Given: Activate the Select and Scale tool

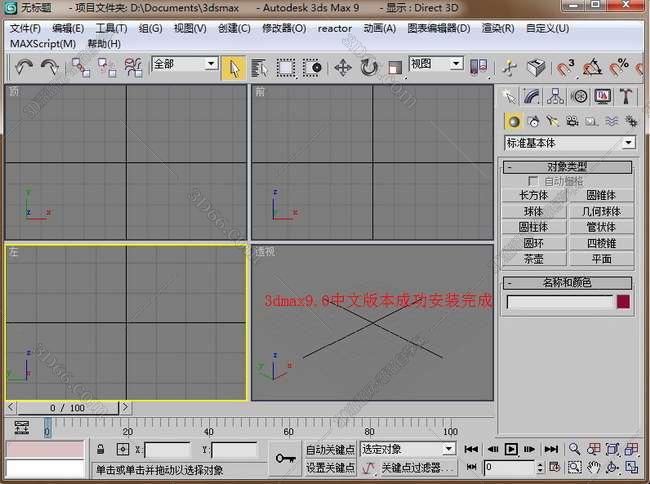Looking at the screenshot, I should [x=395, y=68].
